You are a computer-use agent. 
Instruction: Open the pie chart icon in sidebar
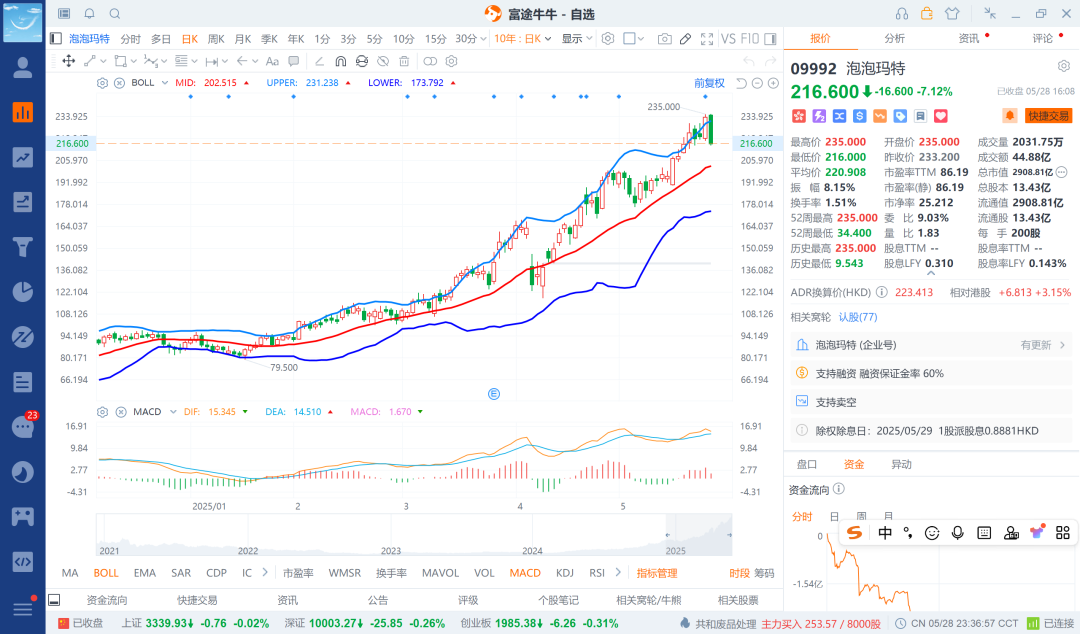point(23,292)
